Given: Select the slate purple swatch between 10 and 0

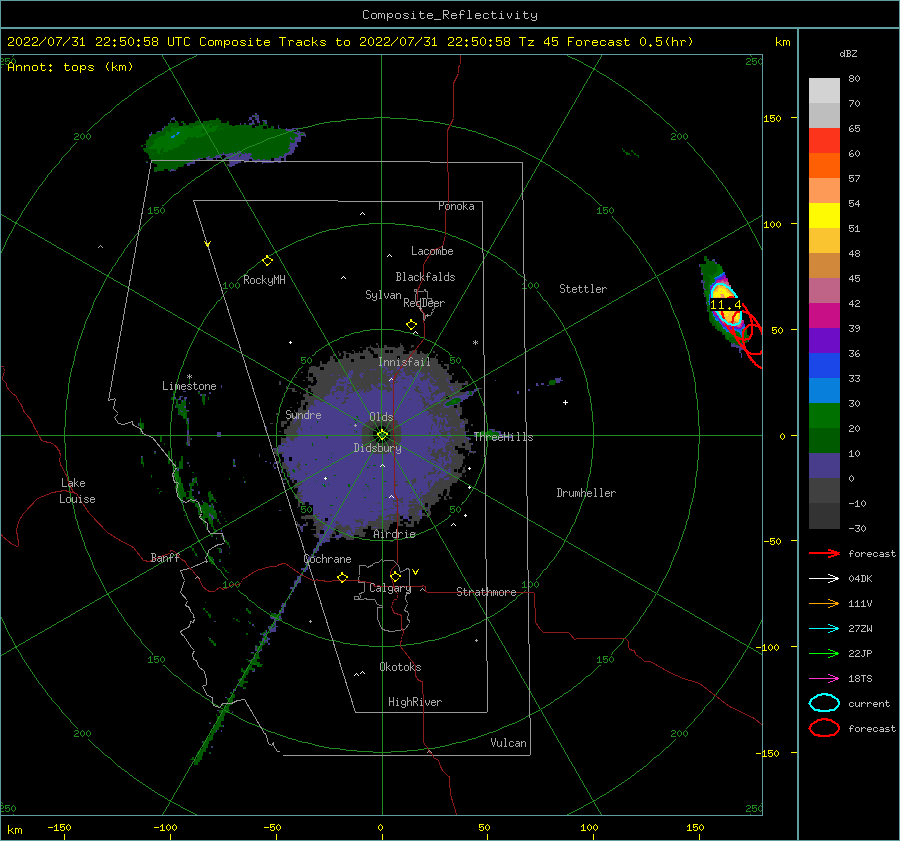Looking at the screenshot, I should (824, 466).
